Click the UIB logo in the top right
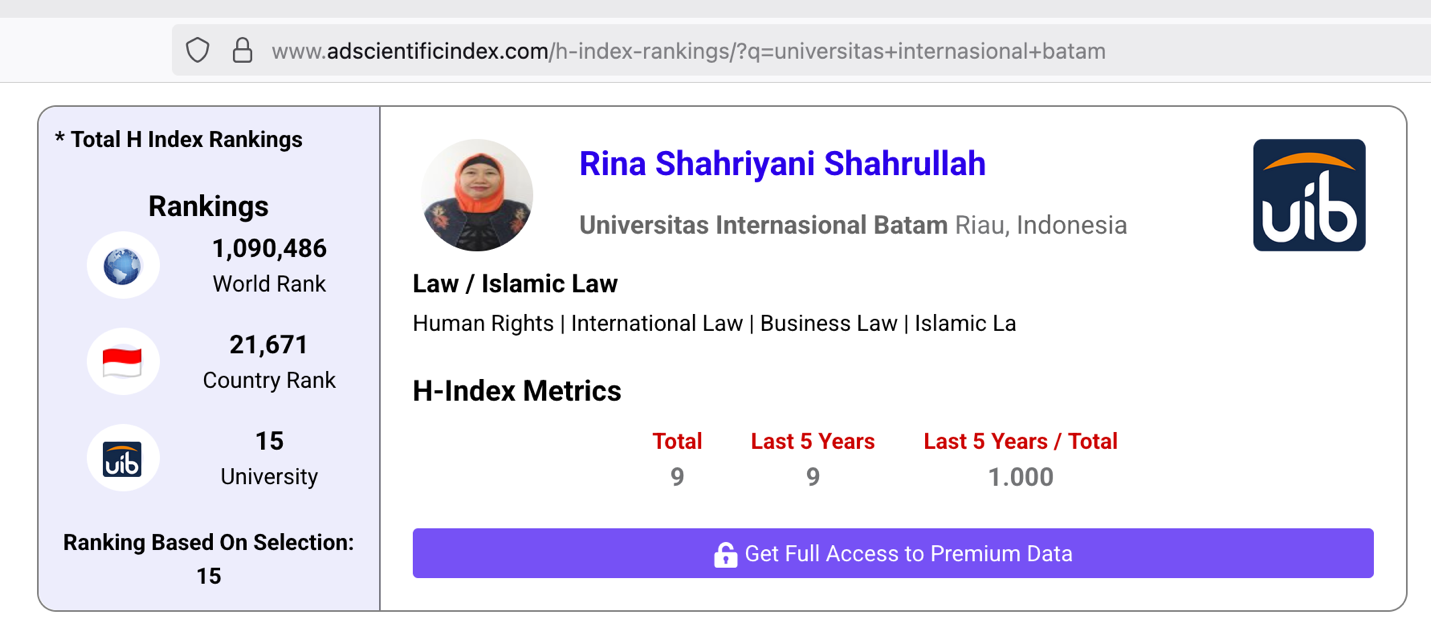 [x=1309, y=194]
